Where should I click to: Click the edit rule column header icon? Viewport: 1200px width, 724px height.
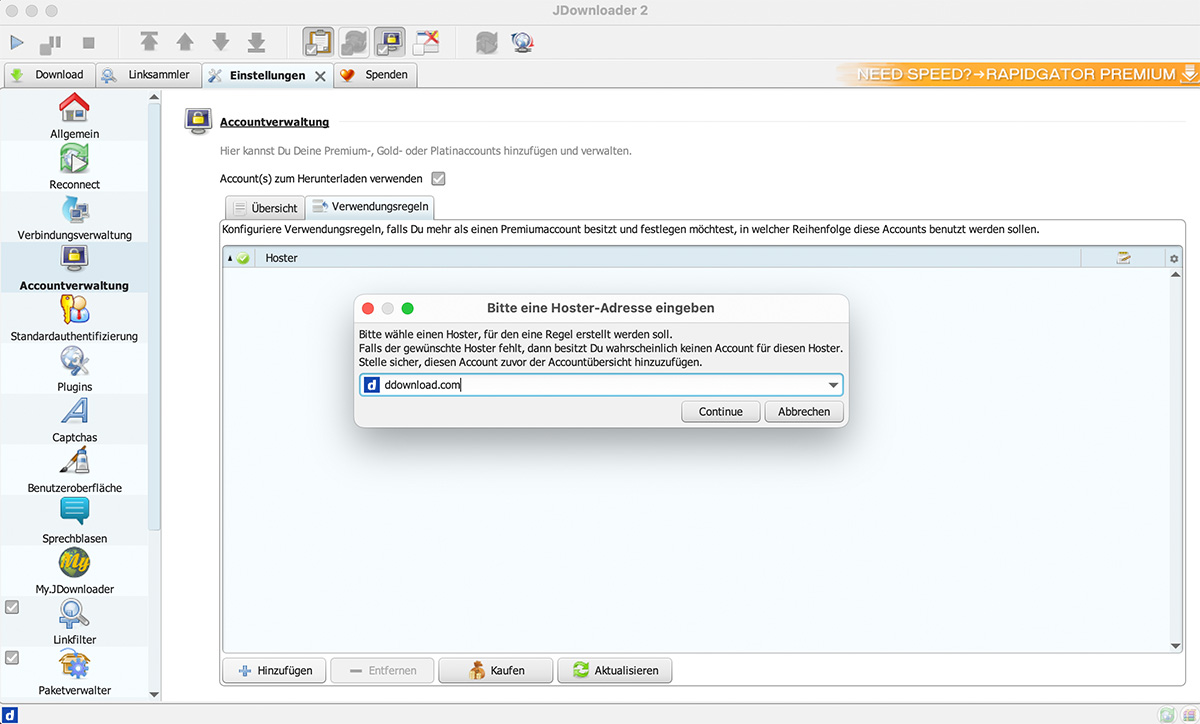1123,258
